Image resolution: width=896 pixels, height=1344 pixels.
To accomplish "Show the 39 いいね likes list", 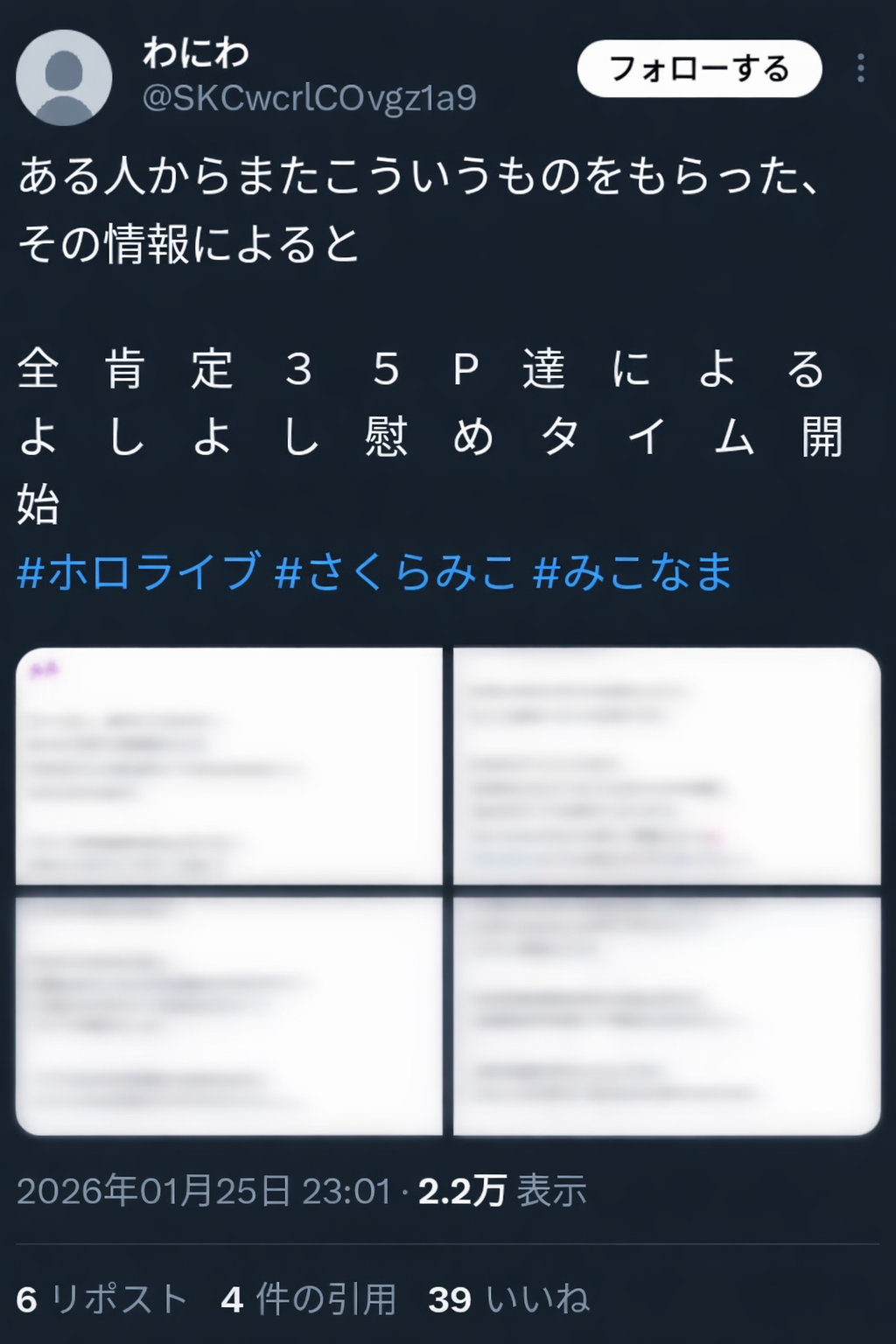I will point(508,1299).
